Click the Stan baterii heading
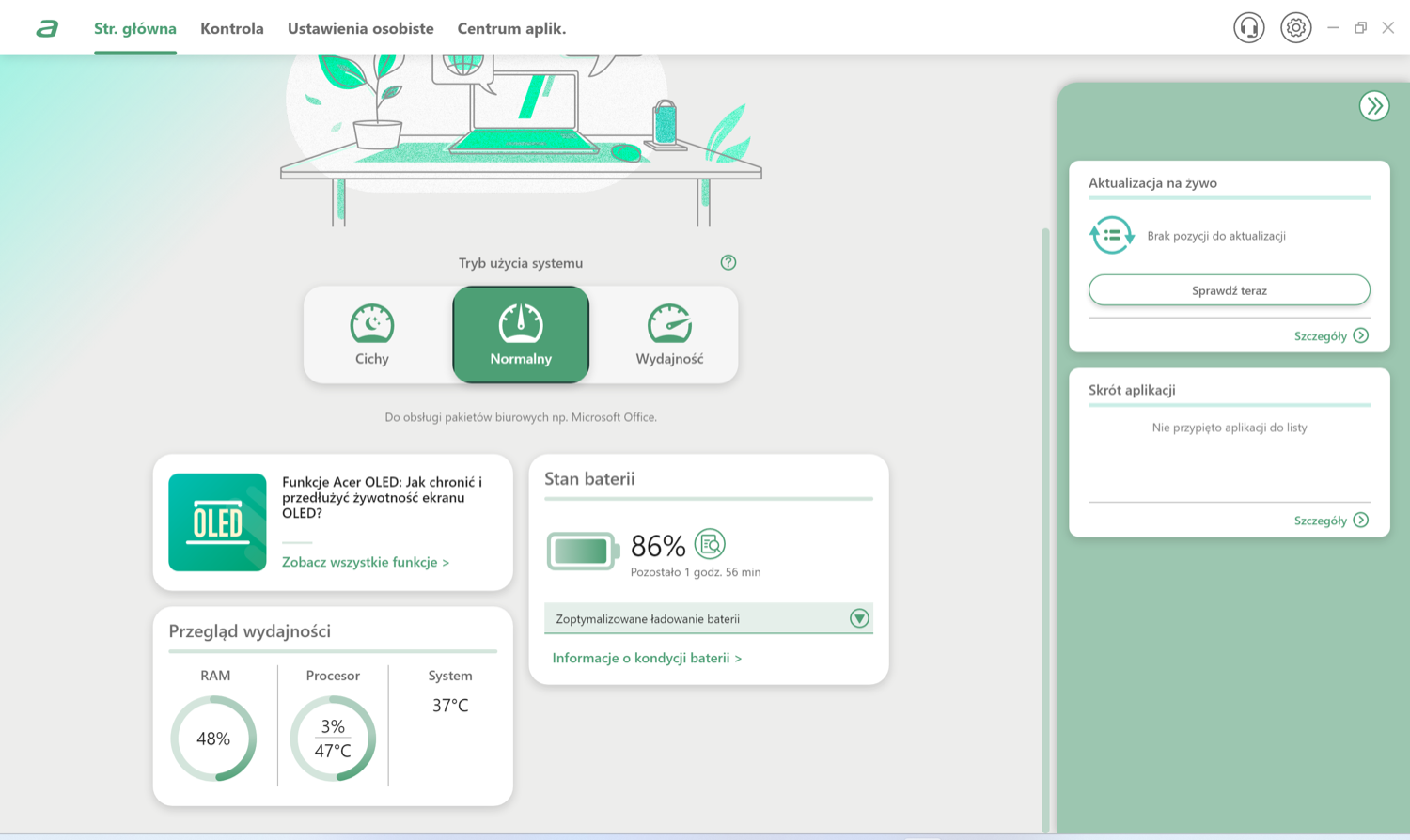Image resolution: width=1410 pixels, height=840 pixels. tap(589, 479)
